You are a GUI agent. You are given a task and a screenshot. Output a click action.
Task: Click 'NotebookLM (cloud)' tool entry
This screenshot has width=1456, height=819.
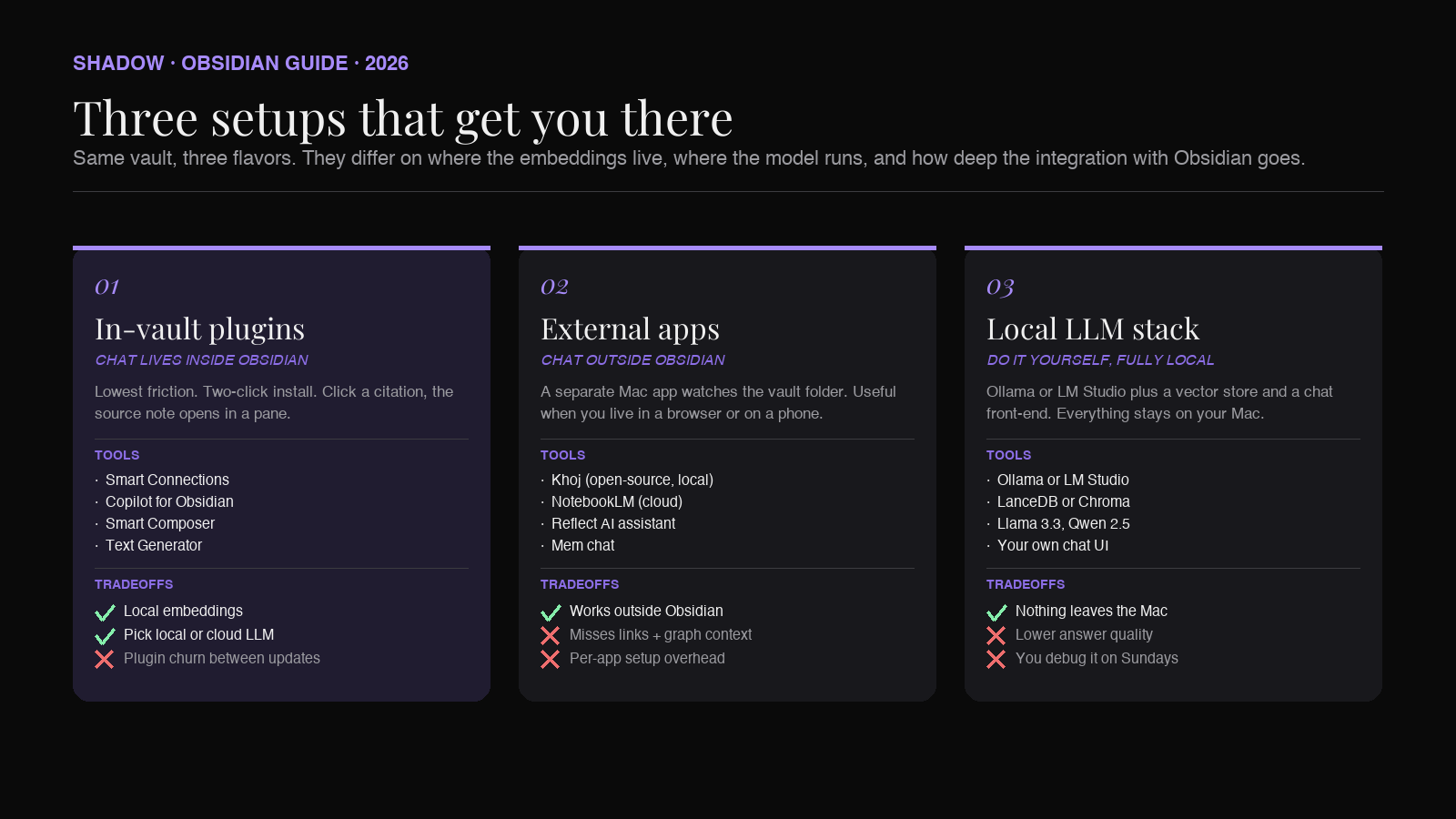[x=617, y=501]
